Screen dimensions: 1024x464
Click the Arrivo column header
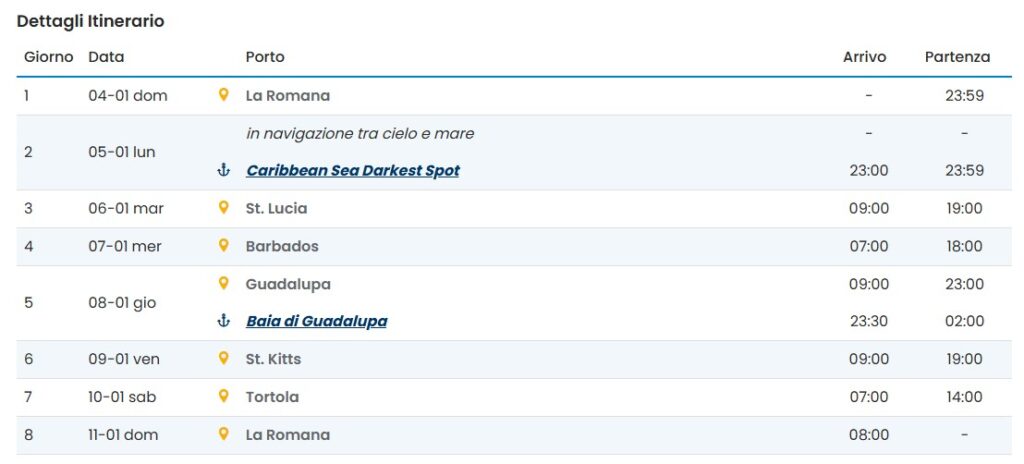pyautogui.click(x=865, y=57)
